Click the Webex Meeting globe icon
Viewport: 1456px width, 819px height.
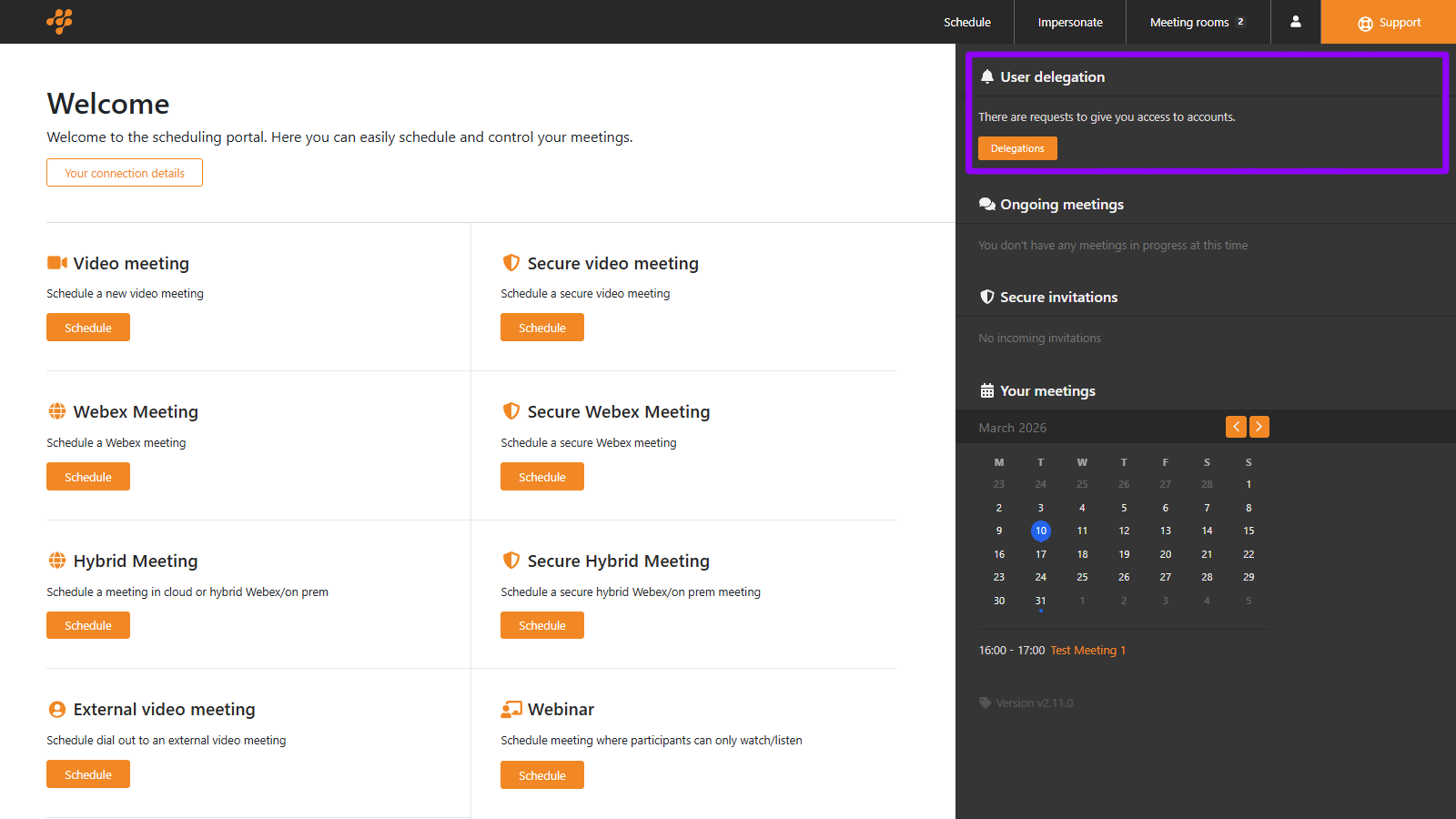tap(57, 411)
